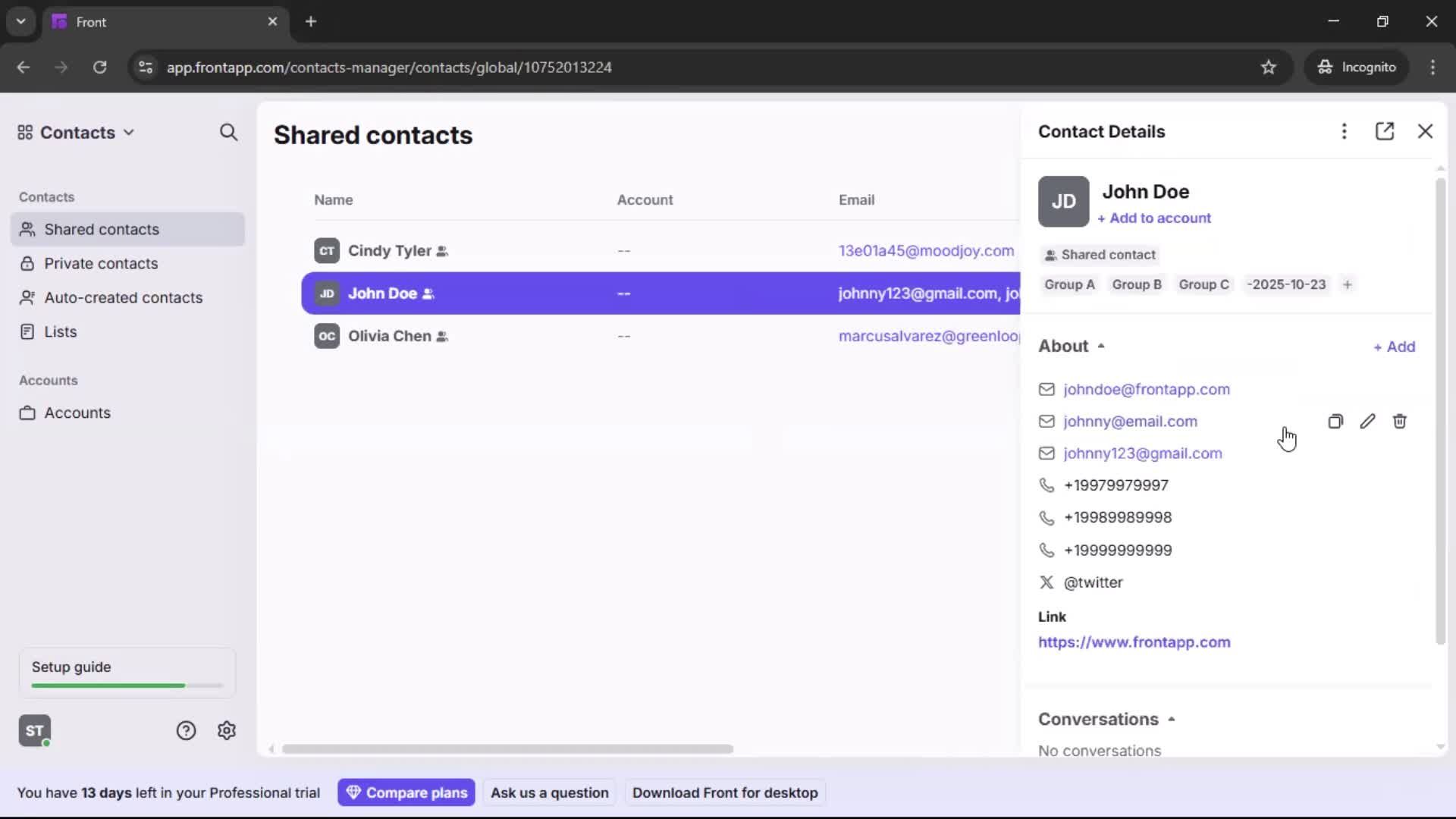Open the help question mark icon
1456x819 pixels.
(186, 730)
